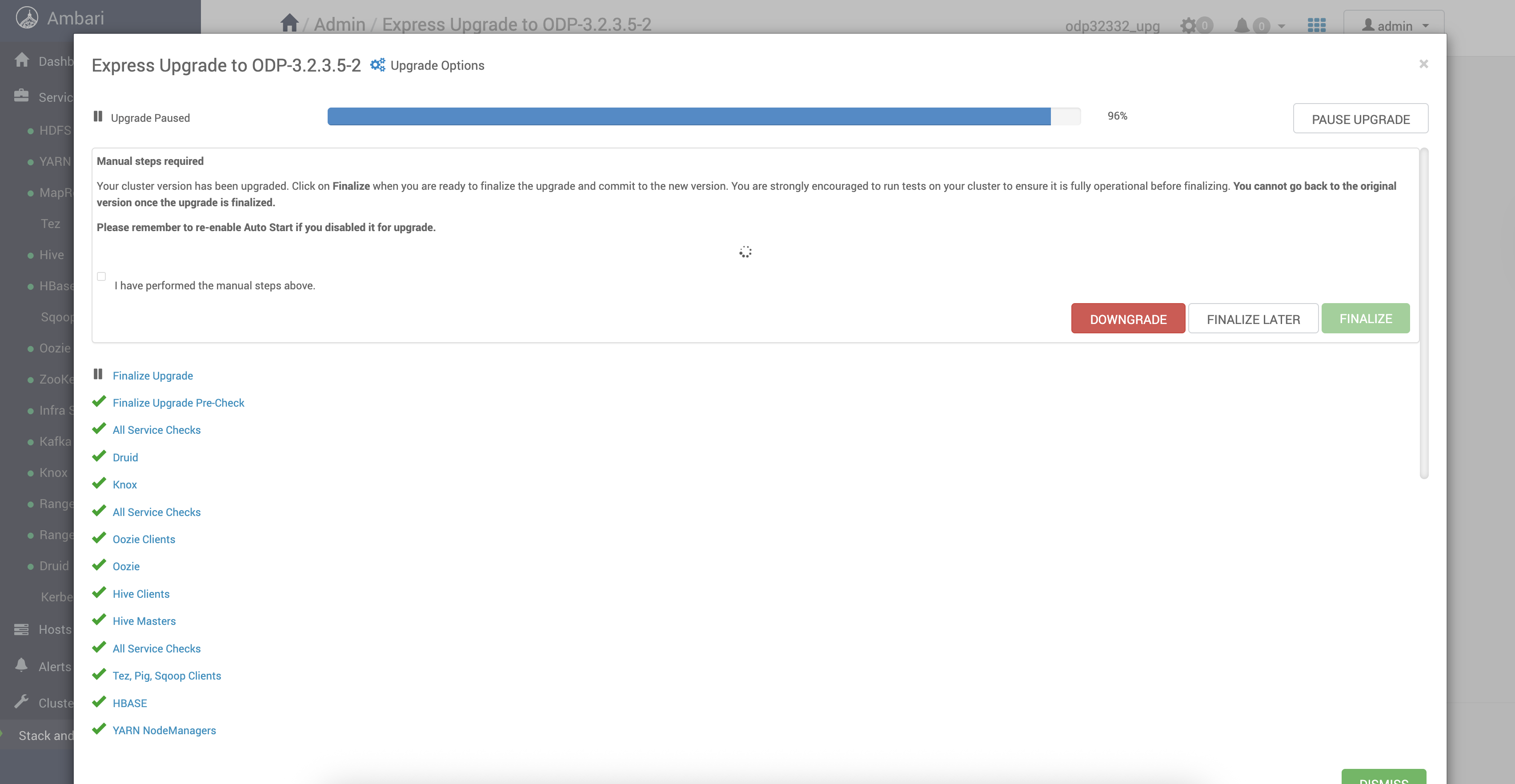Click the Upgrade Options gears icon
The width and height of the screenshot is (1515, 784).
click(x=377, y=65)
